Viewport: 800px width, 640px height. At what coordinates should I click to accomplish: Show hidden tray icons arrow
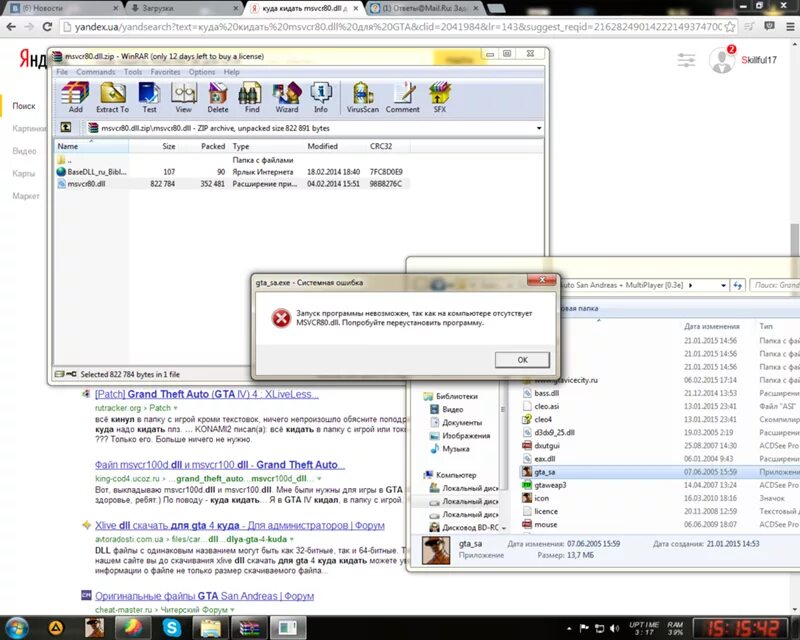pyautogui.click(x=569, y=628)
